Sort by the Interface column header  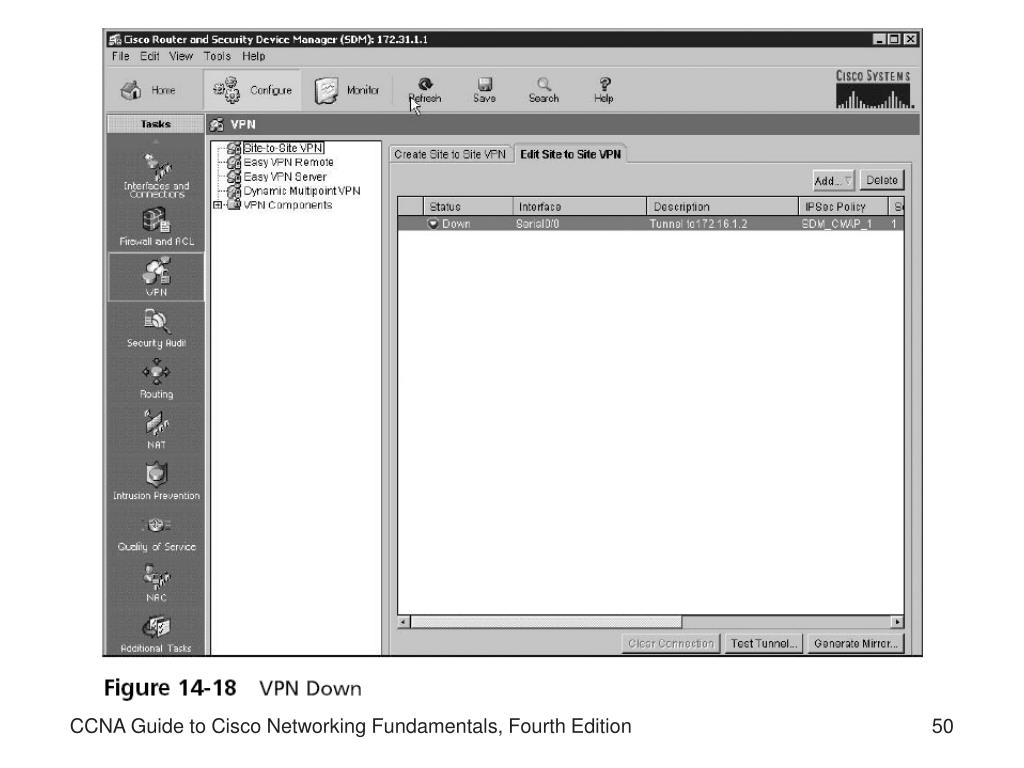[x=579, y=206]
